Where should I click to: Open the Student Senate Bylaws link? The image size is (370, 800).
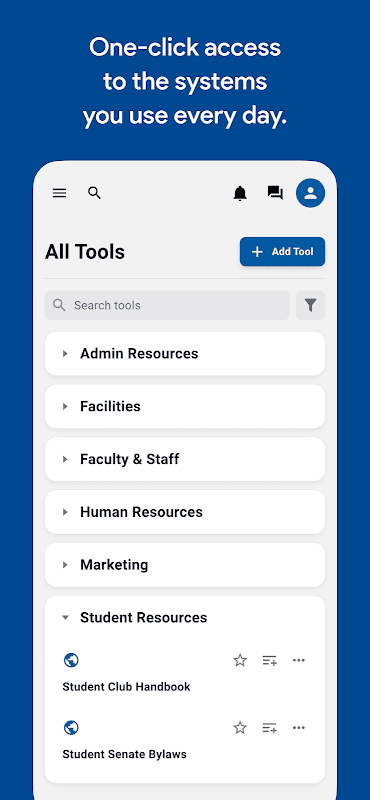pyautogui.click(x=125, y=754)
